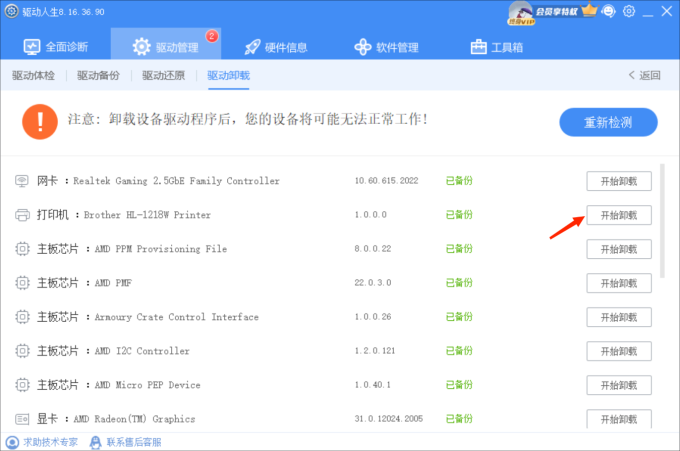This screenshot has width=680, height=451.
Task: Close the Driver Life window
Action: click(x=667, y=11)
